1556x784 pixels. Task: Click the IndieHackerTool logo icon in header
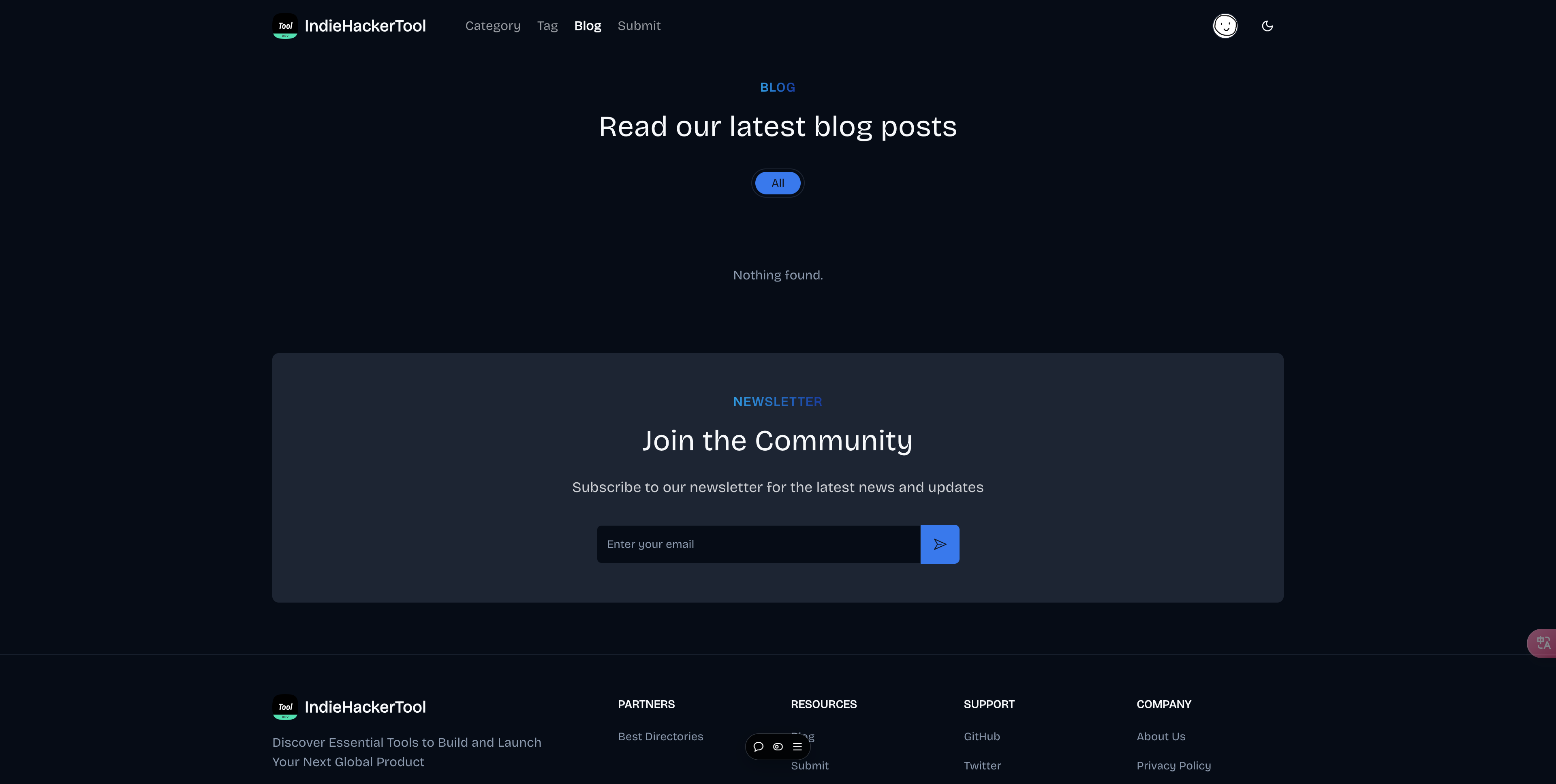285,26
